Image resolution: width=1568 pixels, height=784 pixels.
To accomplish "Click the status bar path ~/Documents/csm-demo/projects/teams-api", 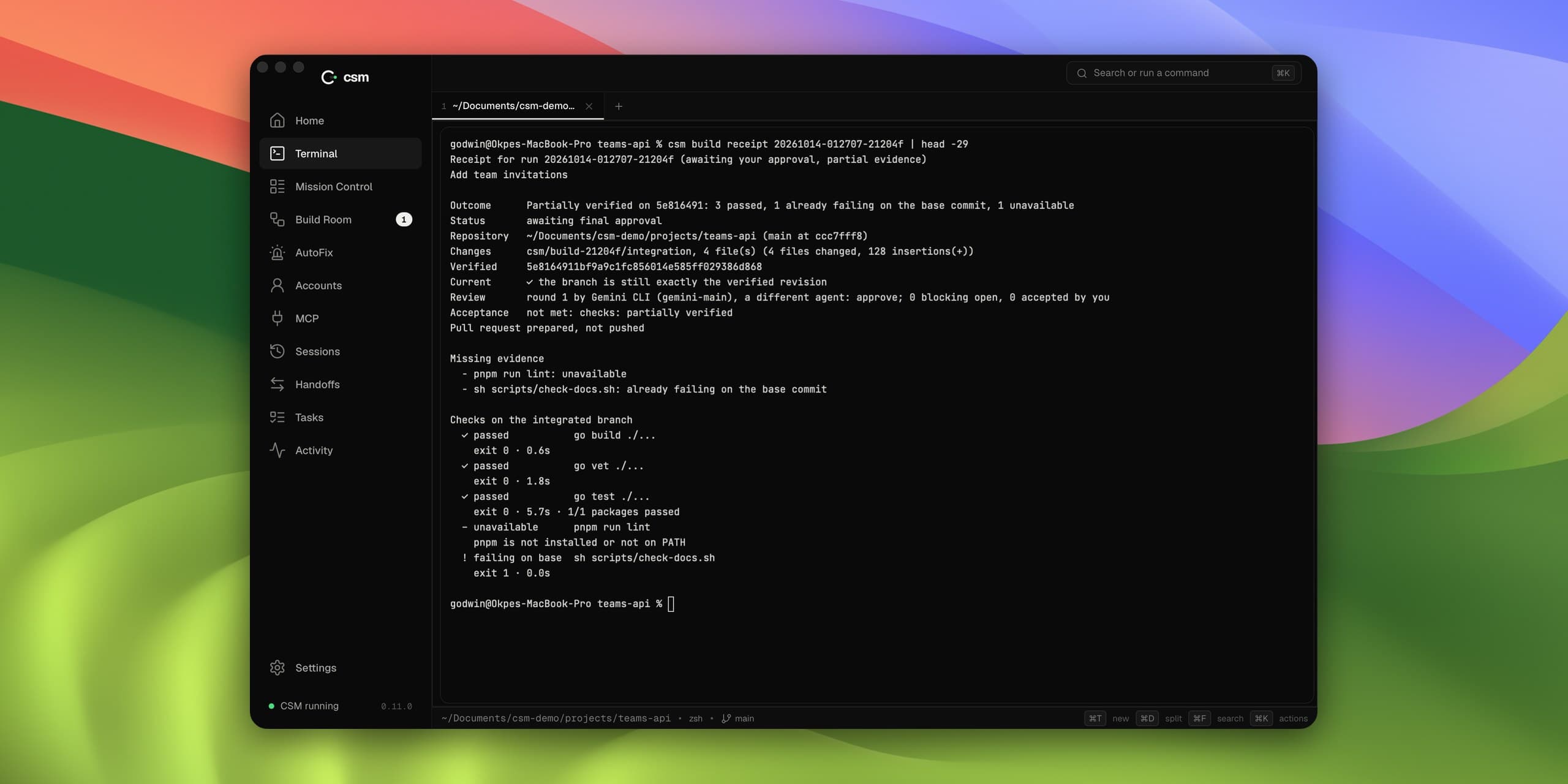I will pyautogui.click(x=556, y=718).
